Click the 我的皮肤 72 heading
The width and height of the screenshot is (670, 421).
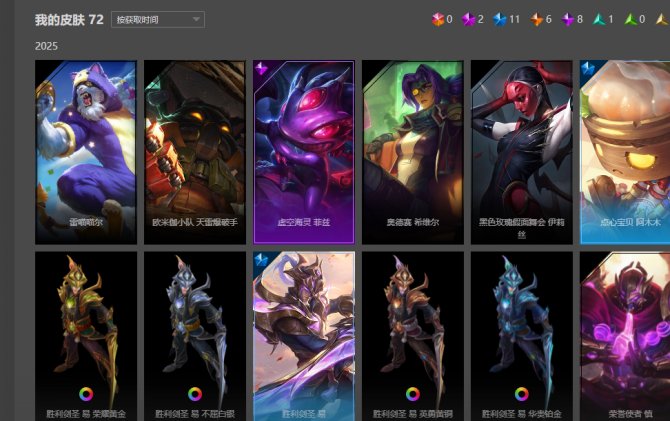coord(69,20)
